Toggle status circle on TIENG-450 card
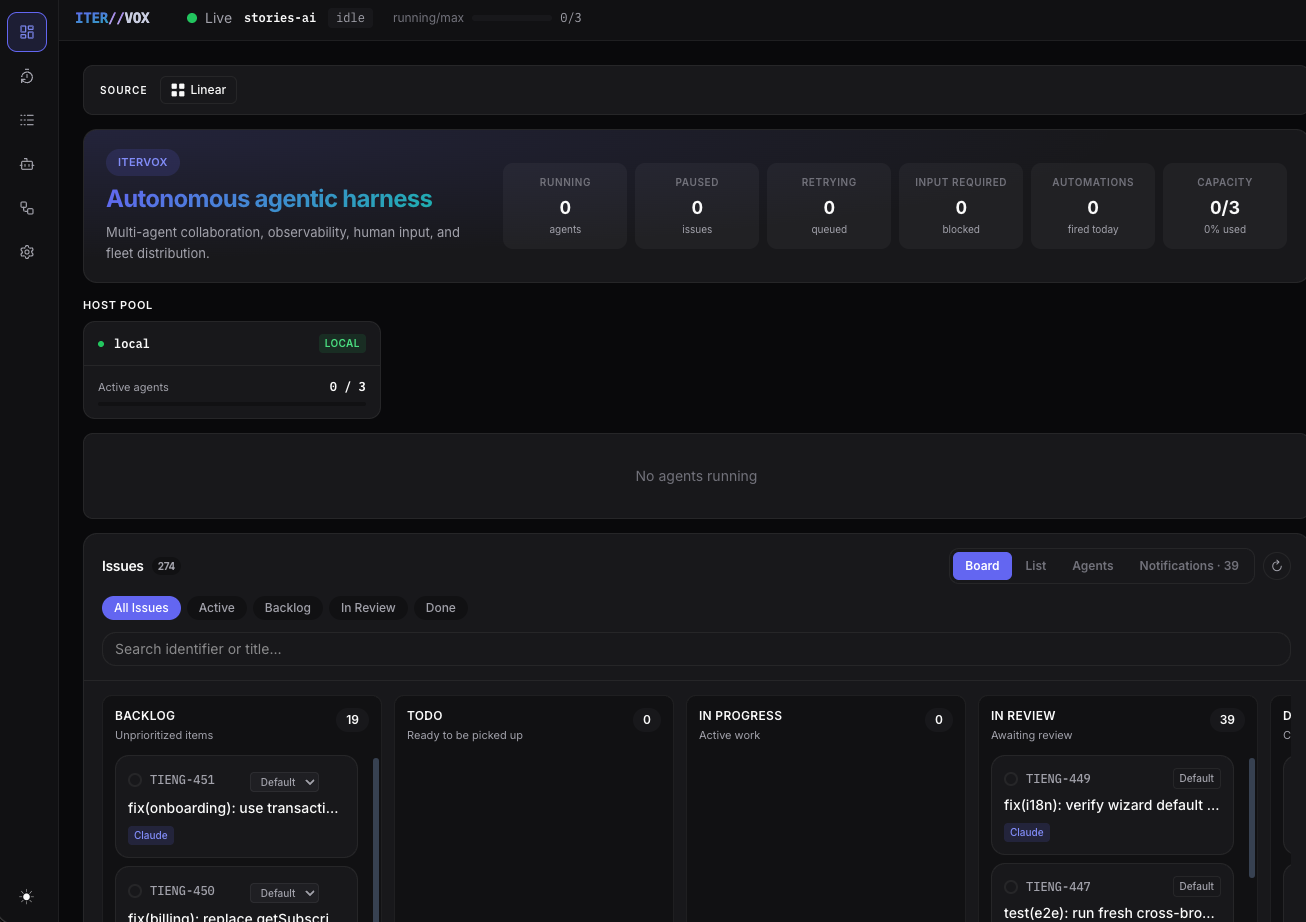Viewport: 1306px width, 922px height. point(135,891)
